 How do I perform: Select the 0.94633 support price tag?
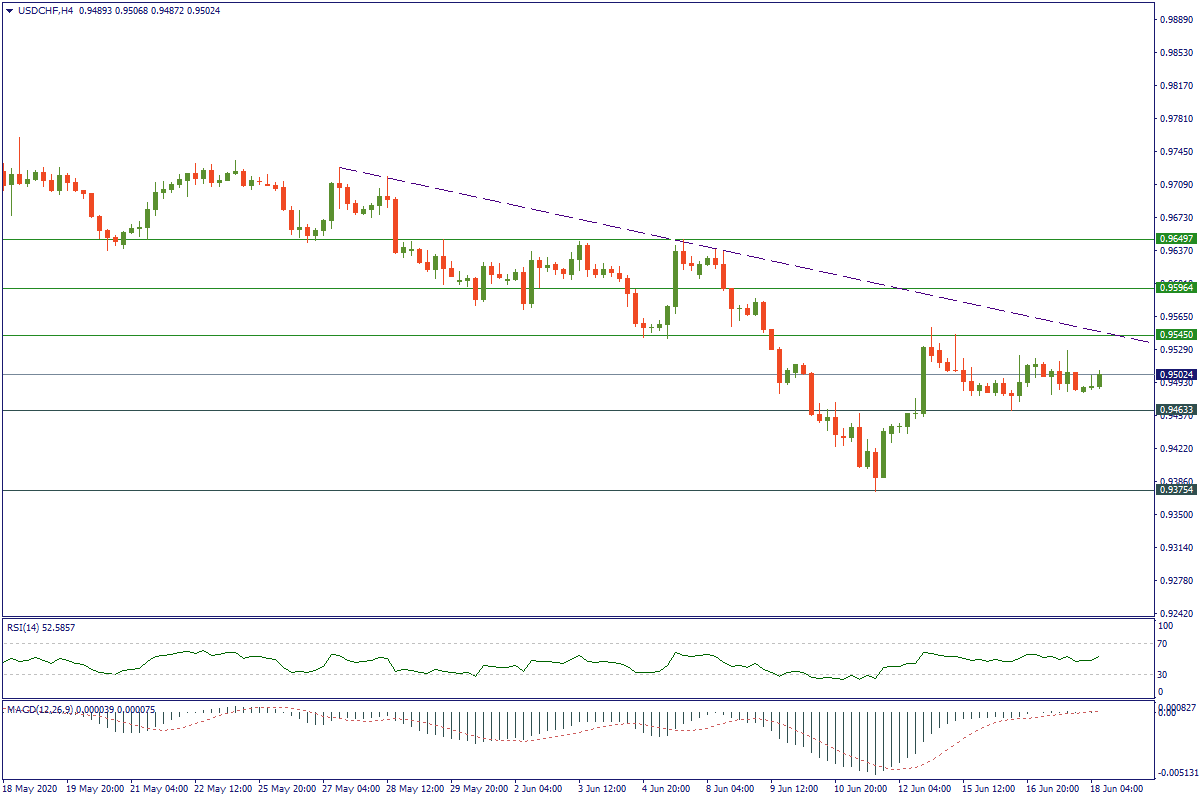[1176, 410]
